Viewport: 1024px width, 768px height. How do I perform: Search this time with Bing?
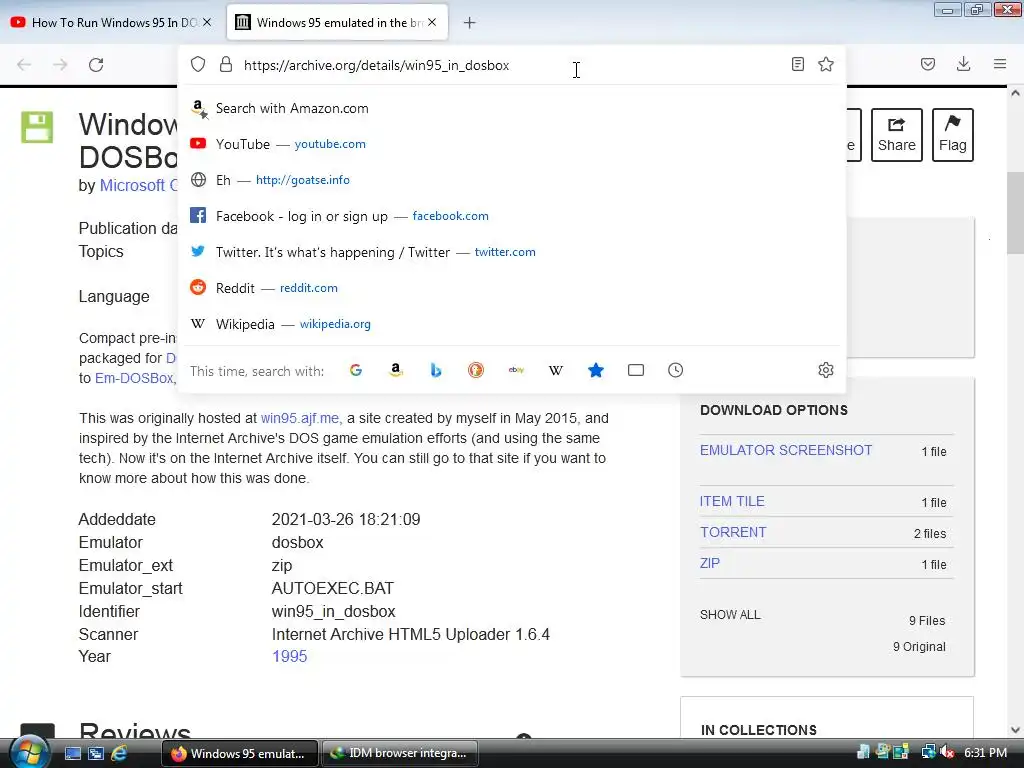pyautogui.click(x=436, y=370)
